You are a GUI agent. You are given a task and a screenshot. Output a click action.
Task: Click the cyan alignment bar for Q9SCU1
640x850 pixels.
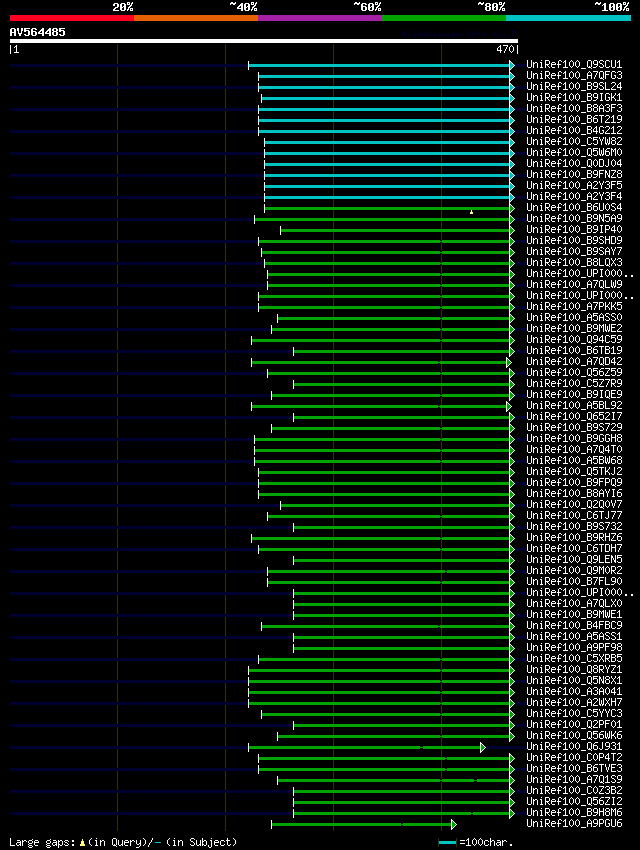coord(381,66)
